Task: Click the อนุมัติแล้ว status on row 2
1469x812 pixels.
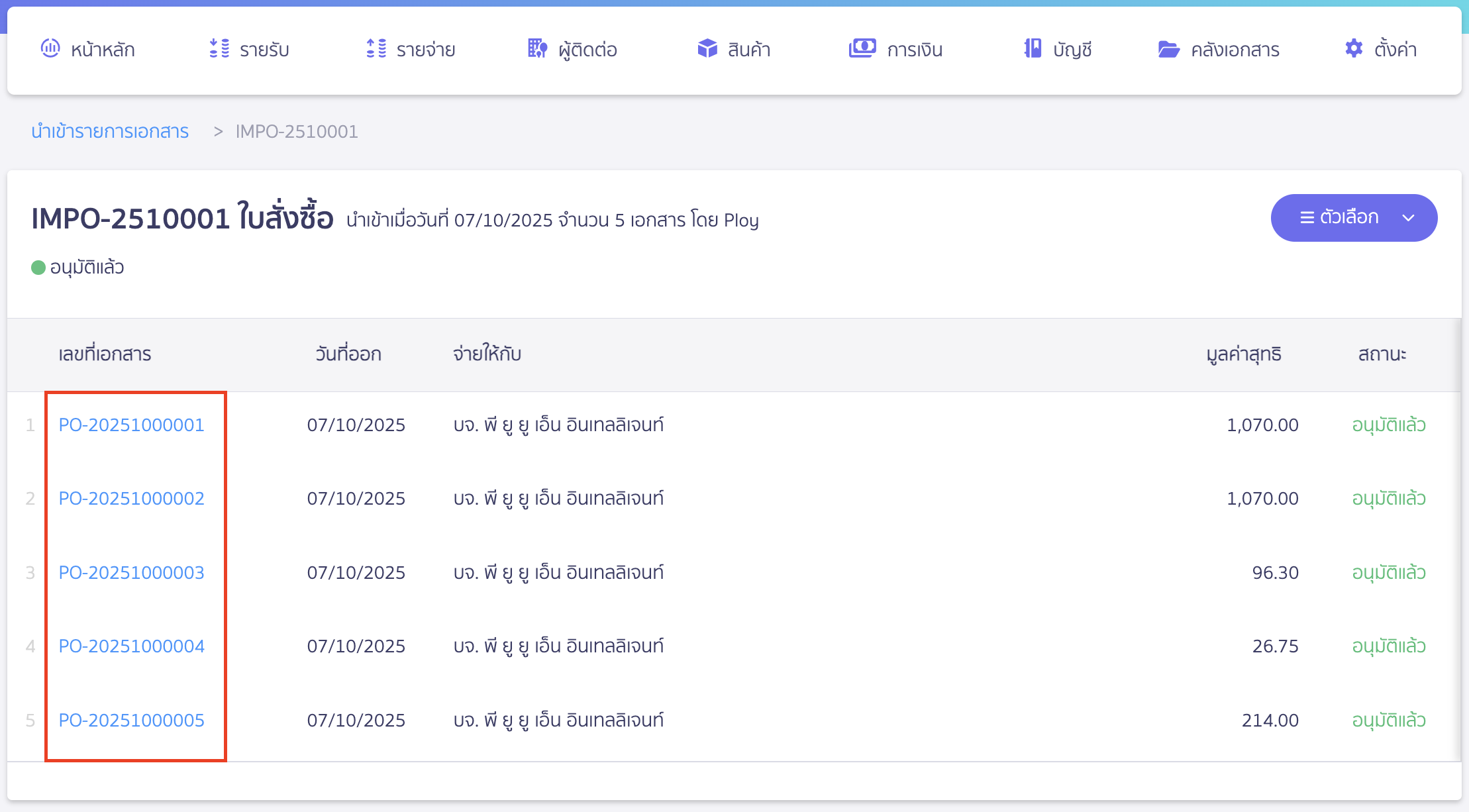Action: coord(1388,499)
